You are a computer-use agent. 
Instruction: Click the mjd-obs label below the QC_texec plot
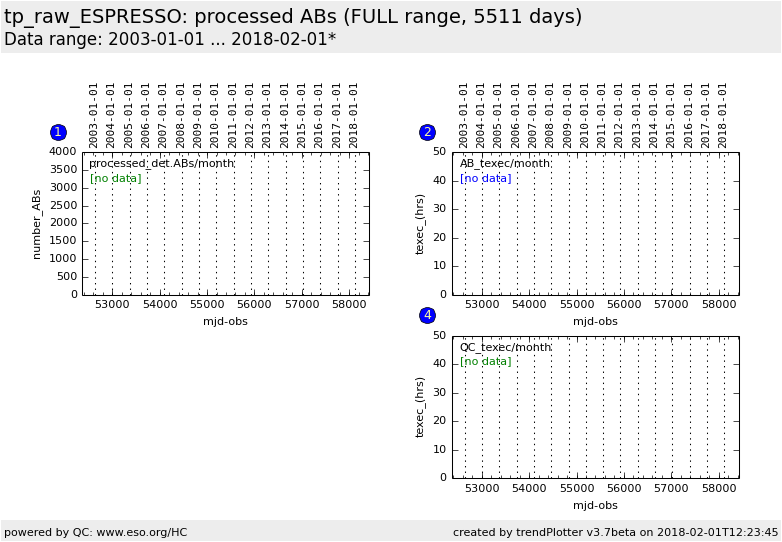pyautogui.click(x=595, y=505)
